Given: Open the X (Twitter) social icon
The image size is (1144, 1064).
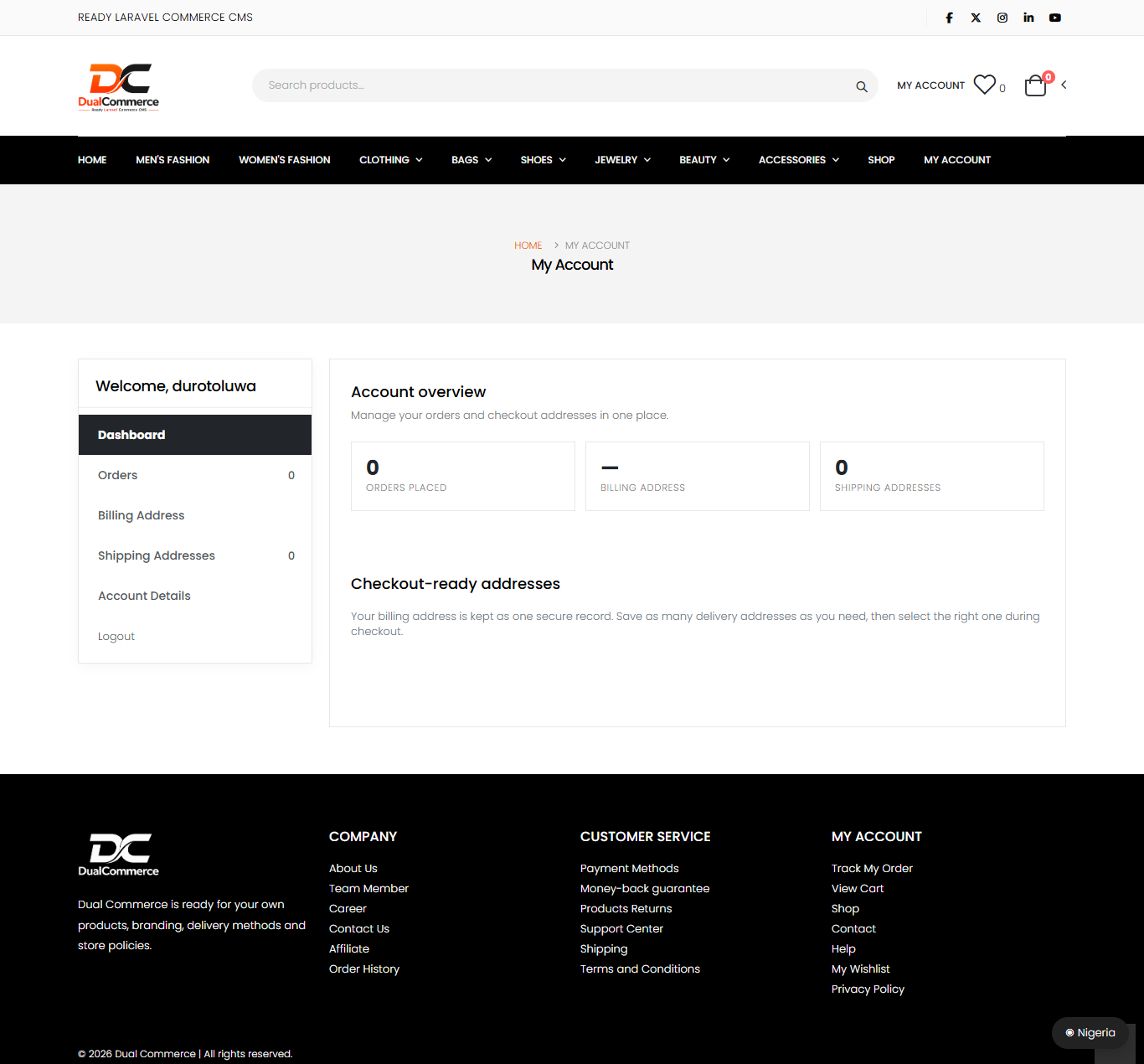Looking at the screenshot, I should coord(976,18).
